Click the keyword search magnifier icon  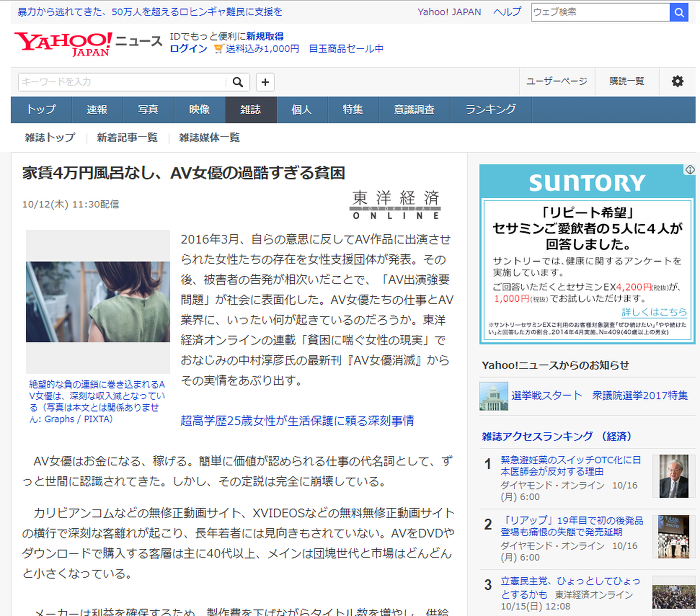(238, 82)
